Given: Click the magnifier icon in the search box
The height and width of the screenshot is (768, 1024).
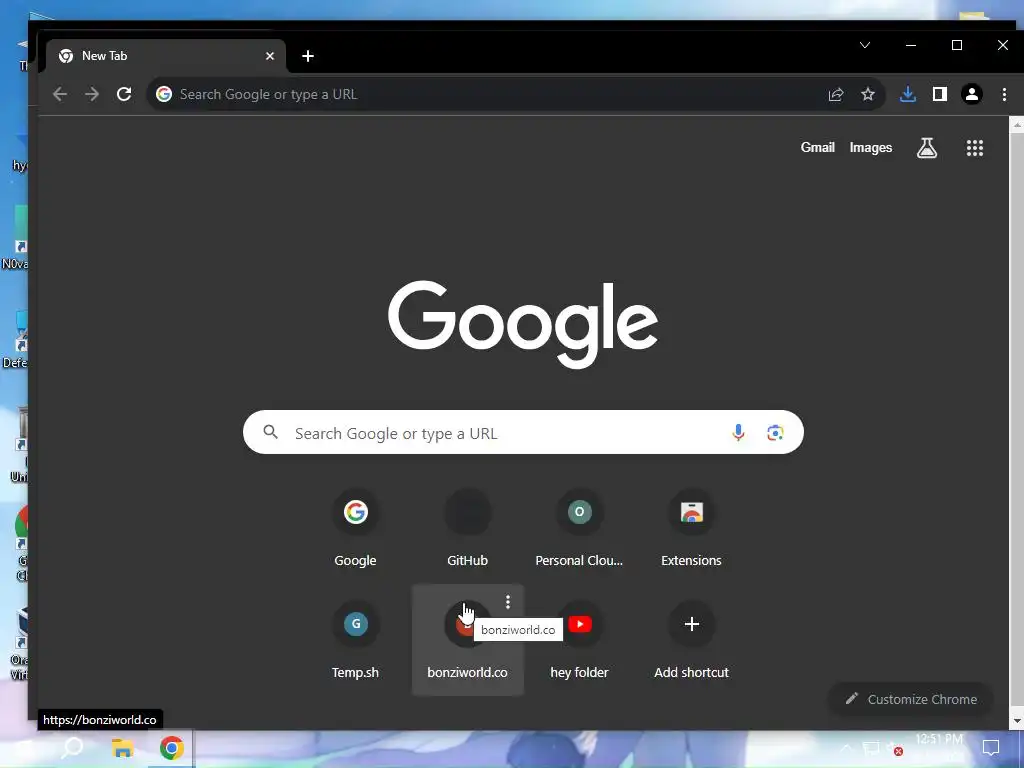Looking at the screenshot, I should tap(270, 432).
